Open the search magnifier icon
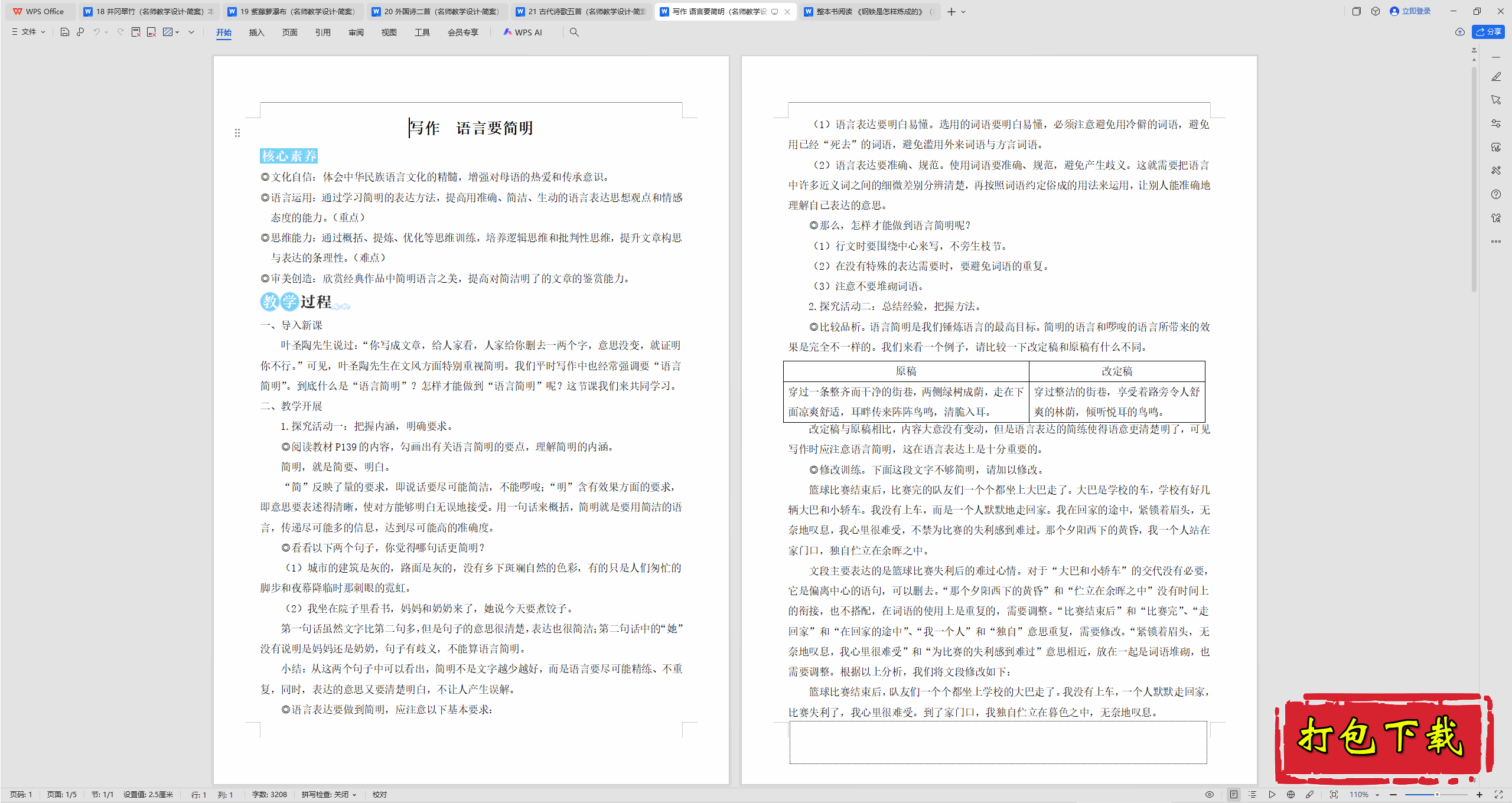This screenshot has width=1512, height=803. (574, 32)
